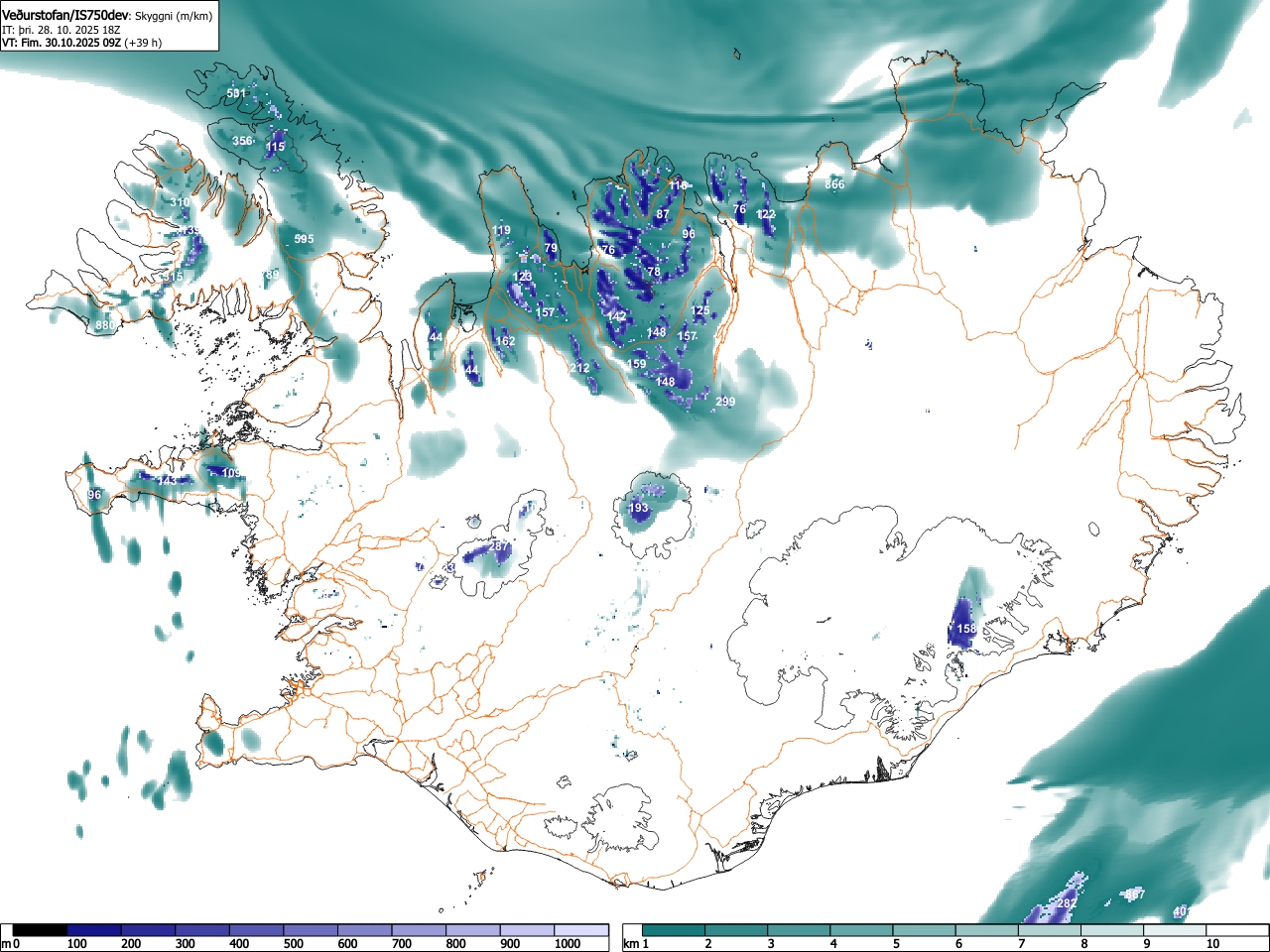This screenshot has width=1270, height=952.
Task: Click the '10' tick in the km legend
Action: coord(1211,944)
